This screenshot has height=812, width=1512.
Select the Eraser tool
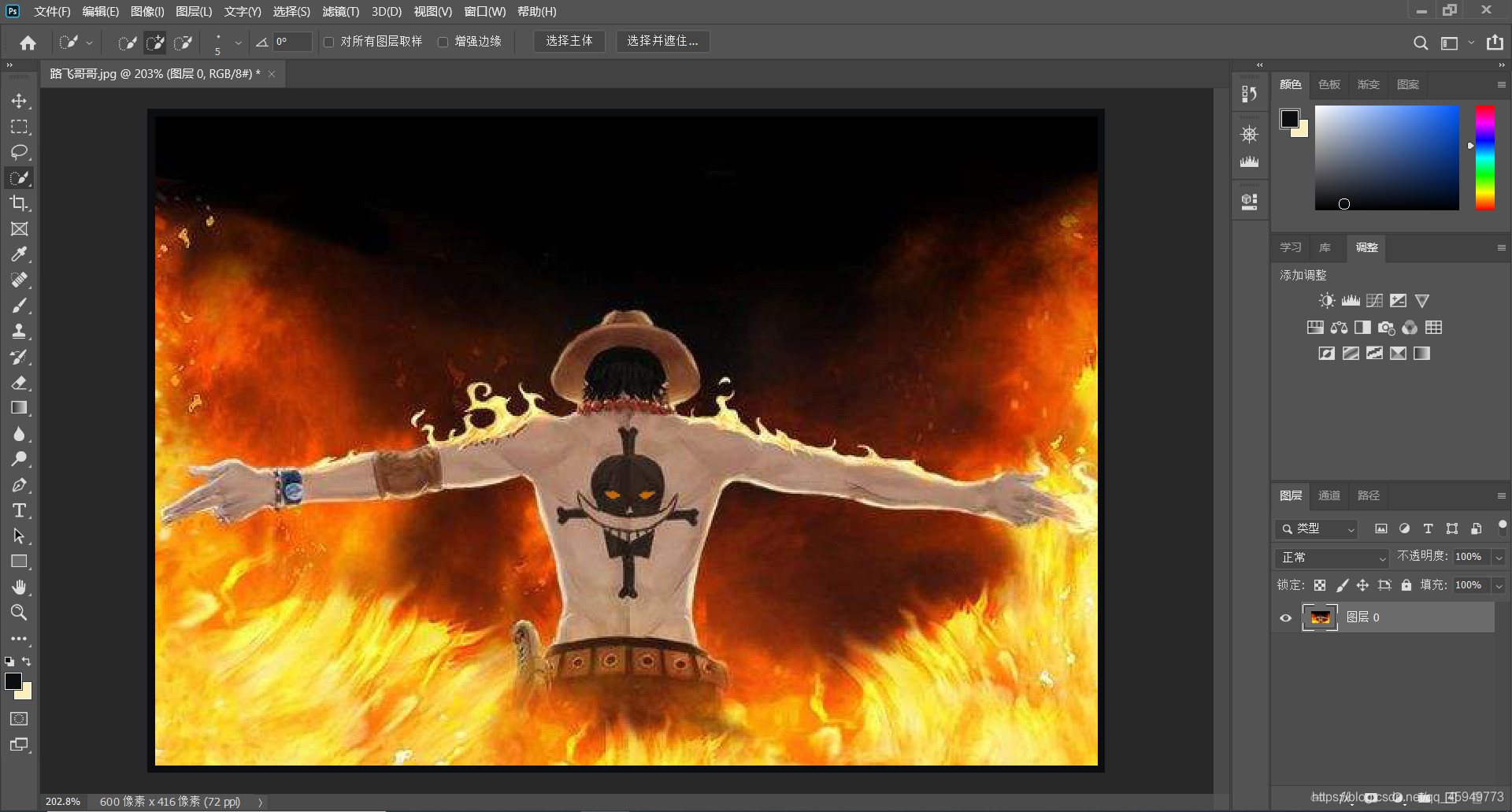19,383
